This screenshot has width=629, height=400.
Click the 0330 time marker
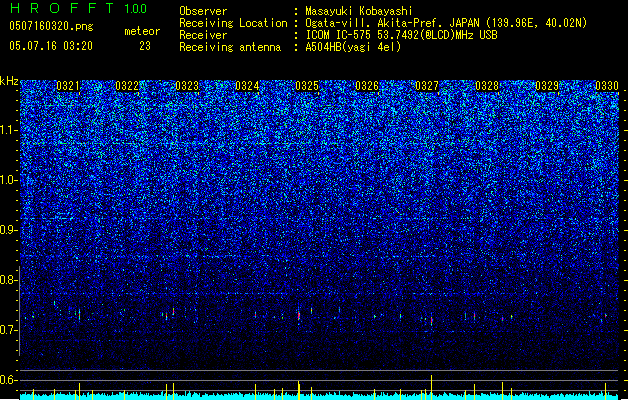[x=607, y=86]
